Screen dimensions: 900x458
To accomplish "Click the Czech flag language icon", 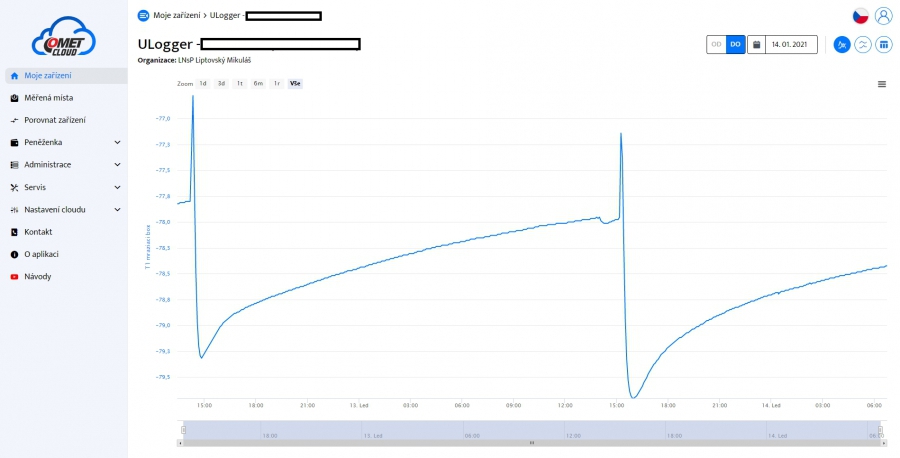I will click(x=860, y=16).
